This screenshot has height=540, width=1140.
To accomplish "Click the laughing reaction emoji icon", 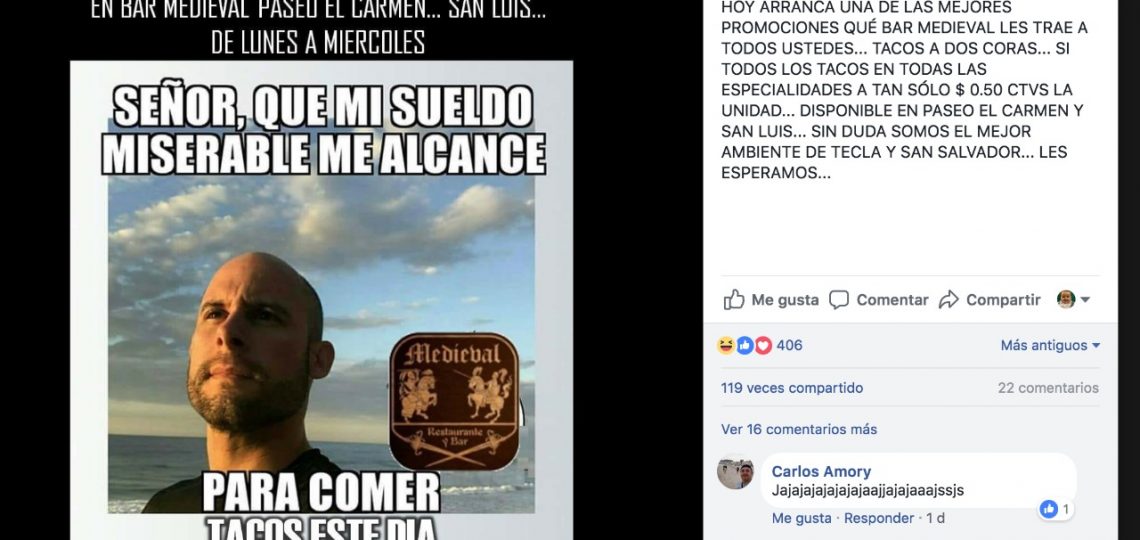I will click(726, 345).
